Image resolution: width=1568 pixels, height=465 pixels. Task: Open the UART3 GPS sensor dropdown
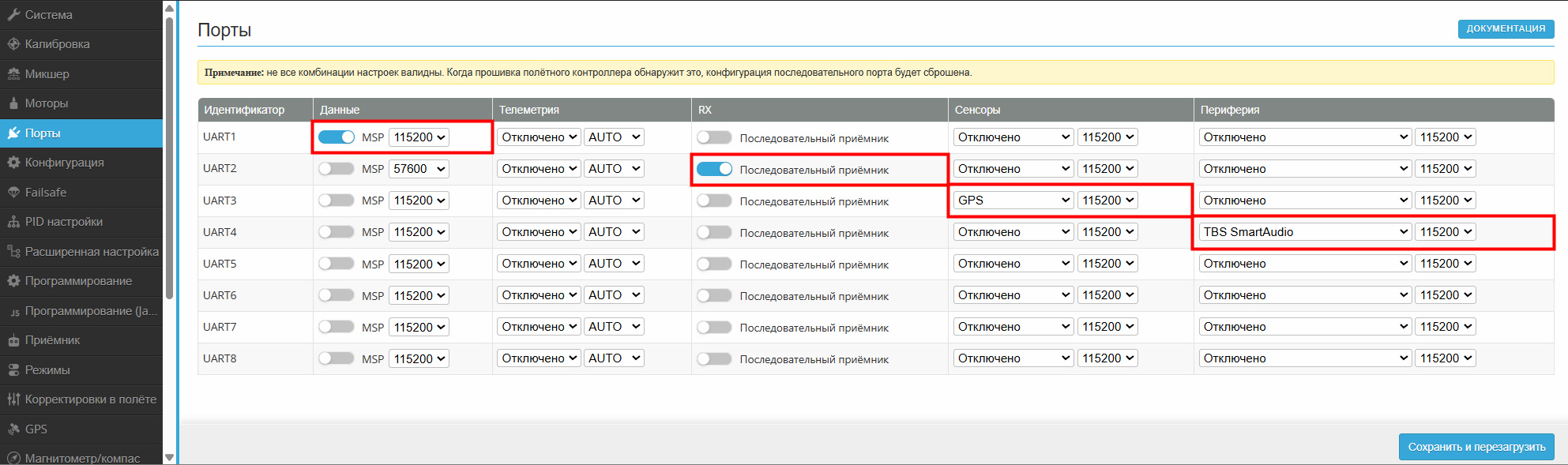pyautogui.click(x=1013, y=201)
